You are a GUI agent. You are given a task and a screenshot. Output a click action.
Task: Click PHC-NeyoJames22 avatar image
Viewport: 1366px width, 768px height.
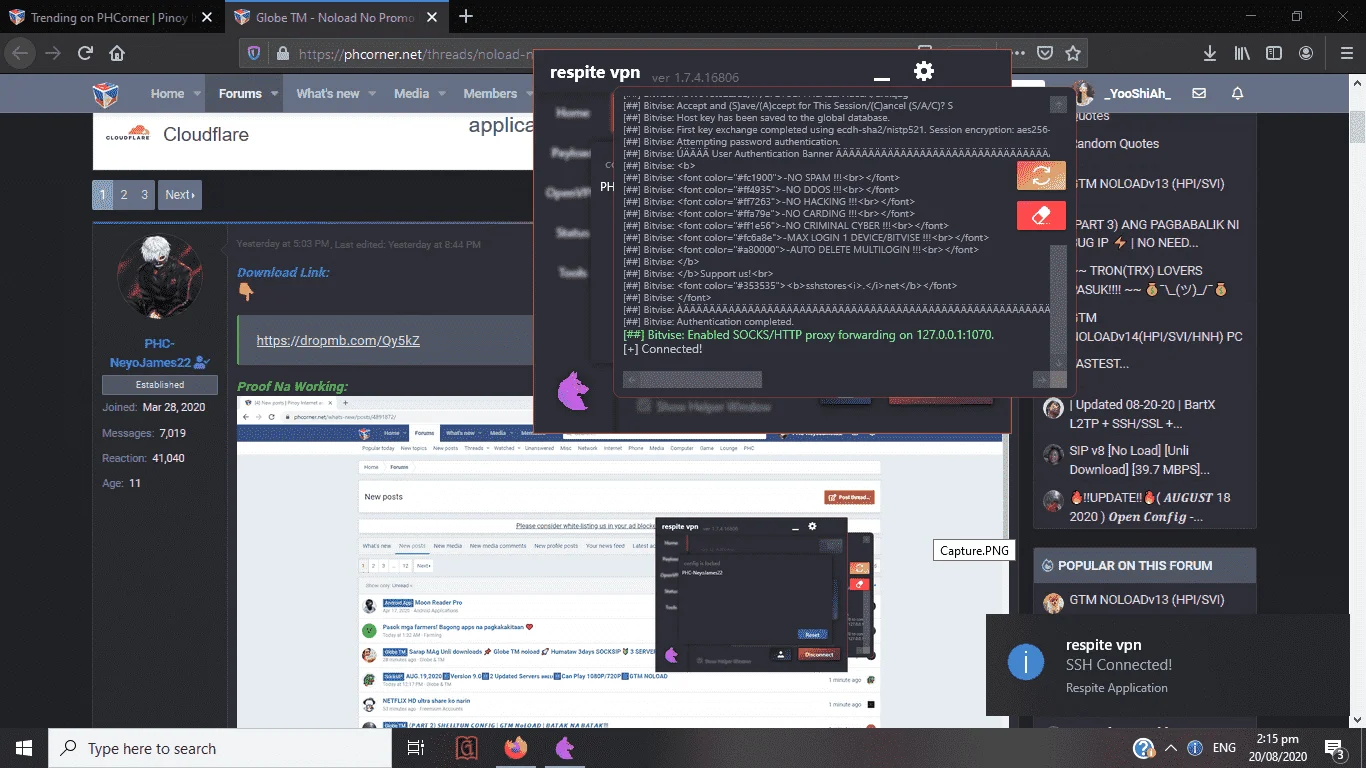[x=160, y=278]
